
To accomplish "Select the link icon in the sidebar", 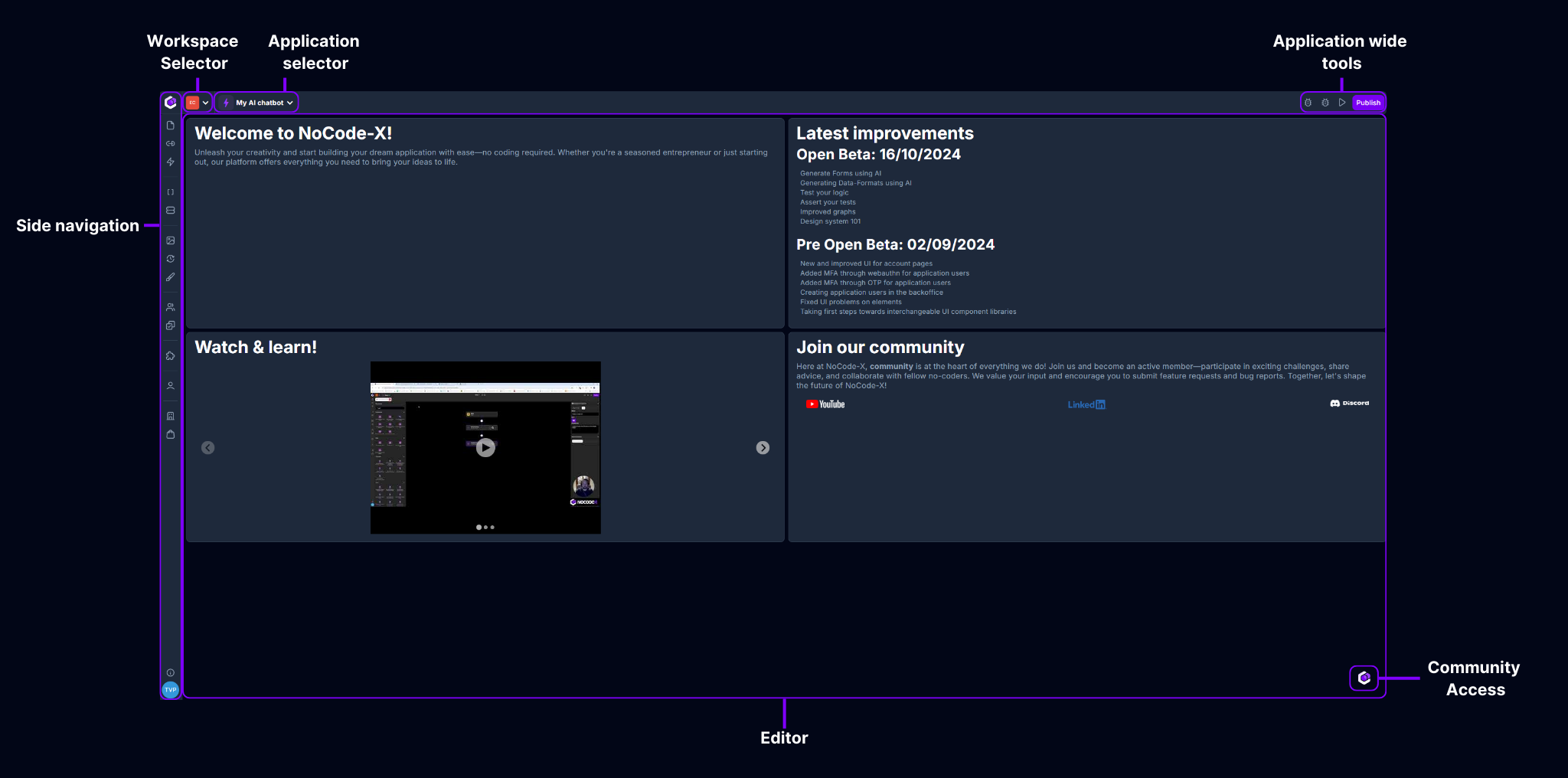I will click(x=170, y=143).
